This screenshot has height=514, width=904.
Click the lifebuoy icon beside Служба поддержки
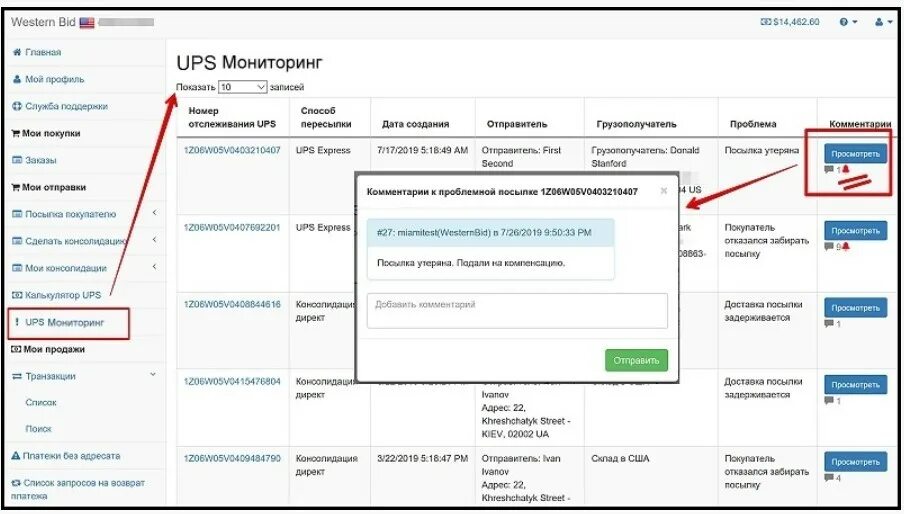pyautogui.click(x=17, y=107)
